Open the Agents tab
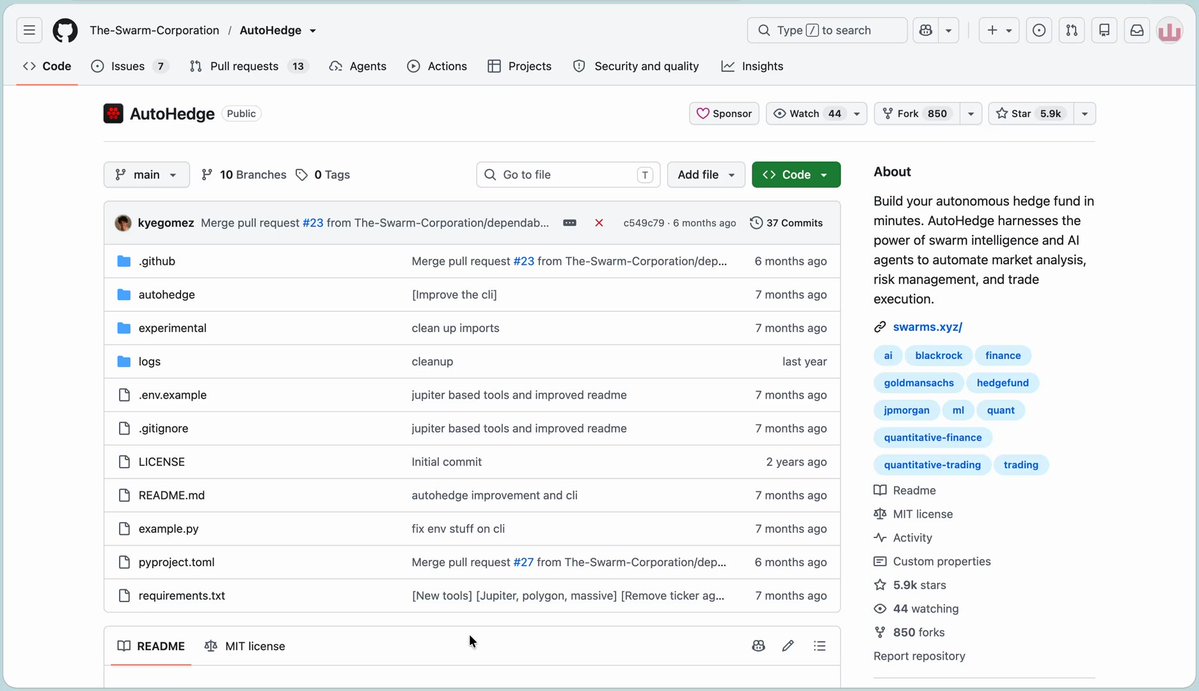1199x691 pixels. pyautogui.click(x=358, y=67)
